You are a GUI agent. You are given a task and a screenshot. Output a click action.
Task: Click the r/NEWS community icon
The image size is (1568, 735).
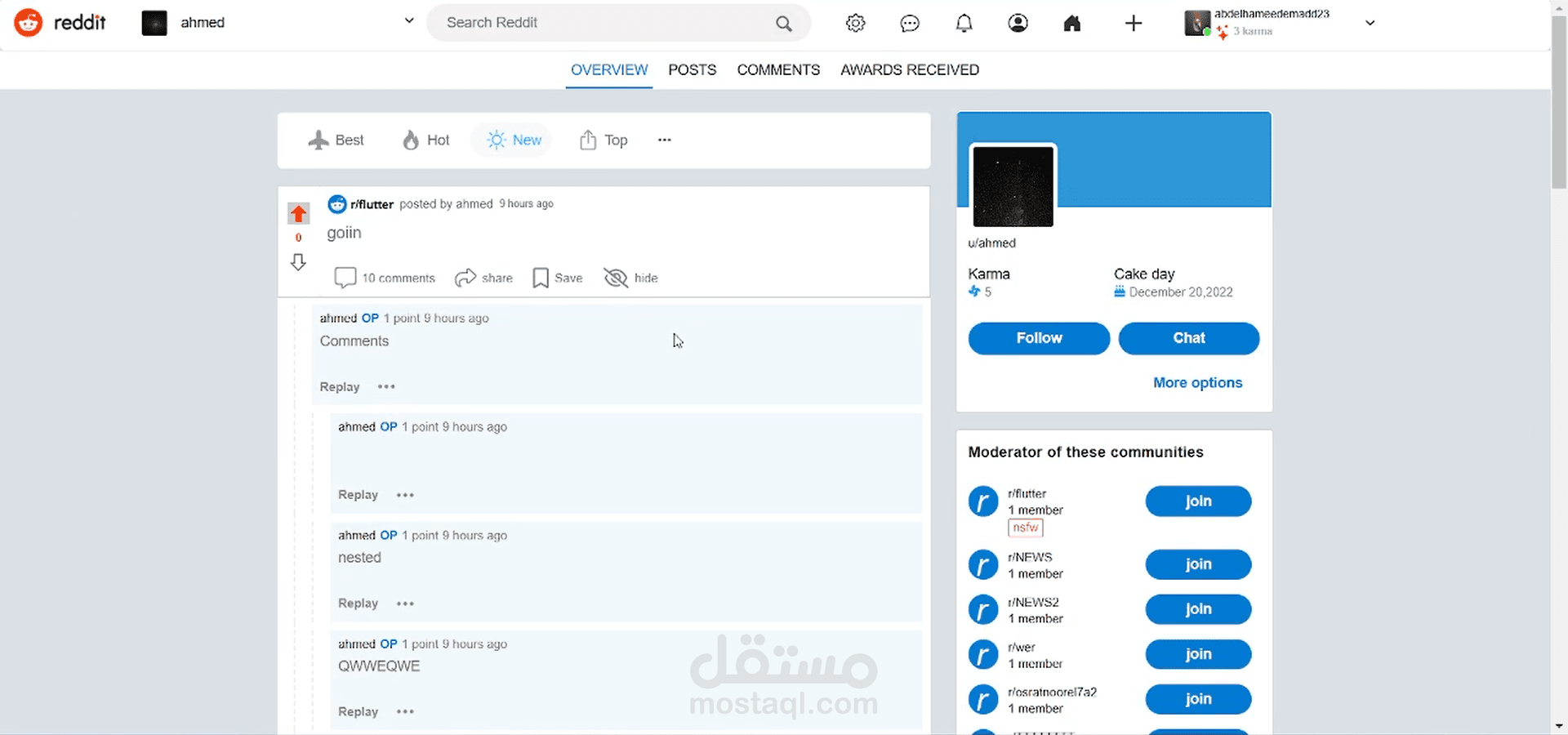tap(983, 564)
